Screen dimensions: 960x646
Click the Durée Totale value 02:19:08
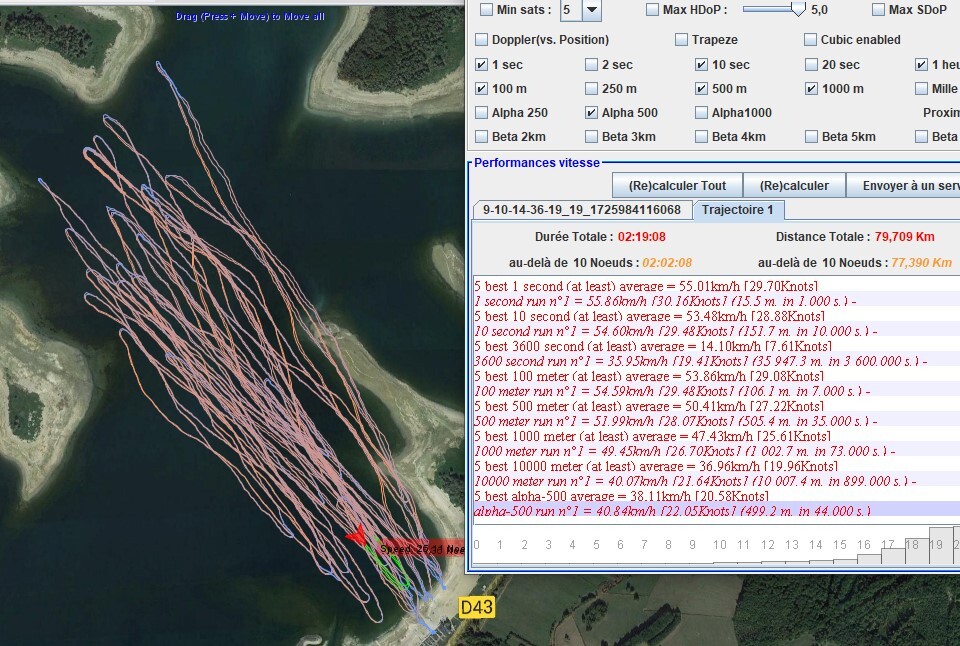[x=641, y=237]
